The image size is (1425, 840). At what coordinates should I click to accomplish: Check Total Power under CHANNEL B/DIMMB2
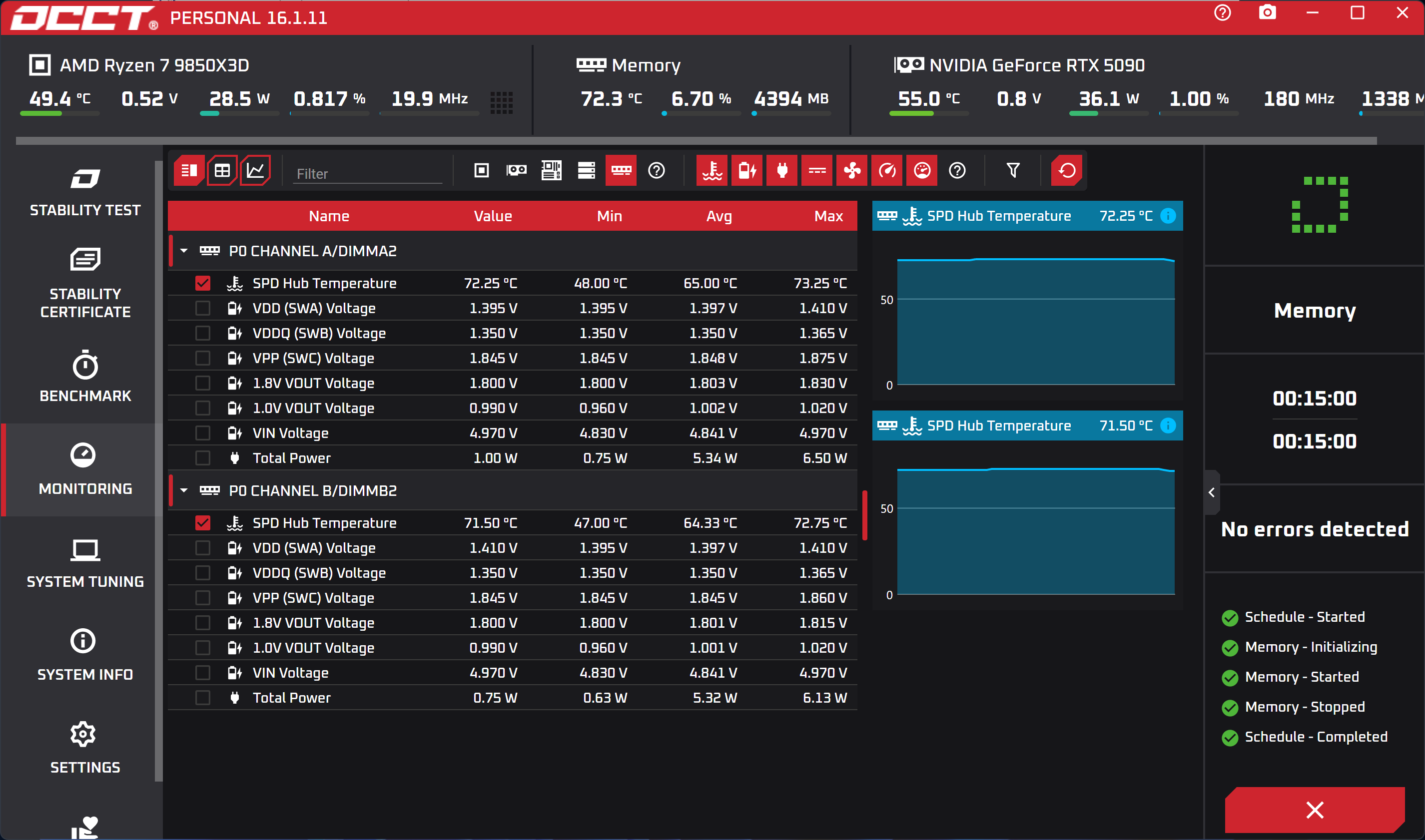(203, 697)
